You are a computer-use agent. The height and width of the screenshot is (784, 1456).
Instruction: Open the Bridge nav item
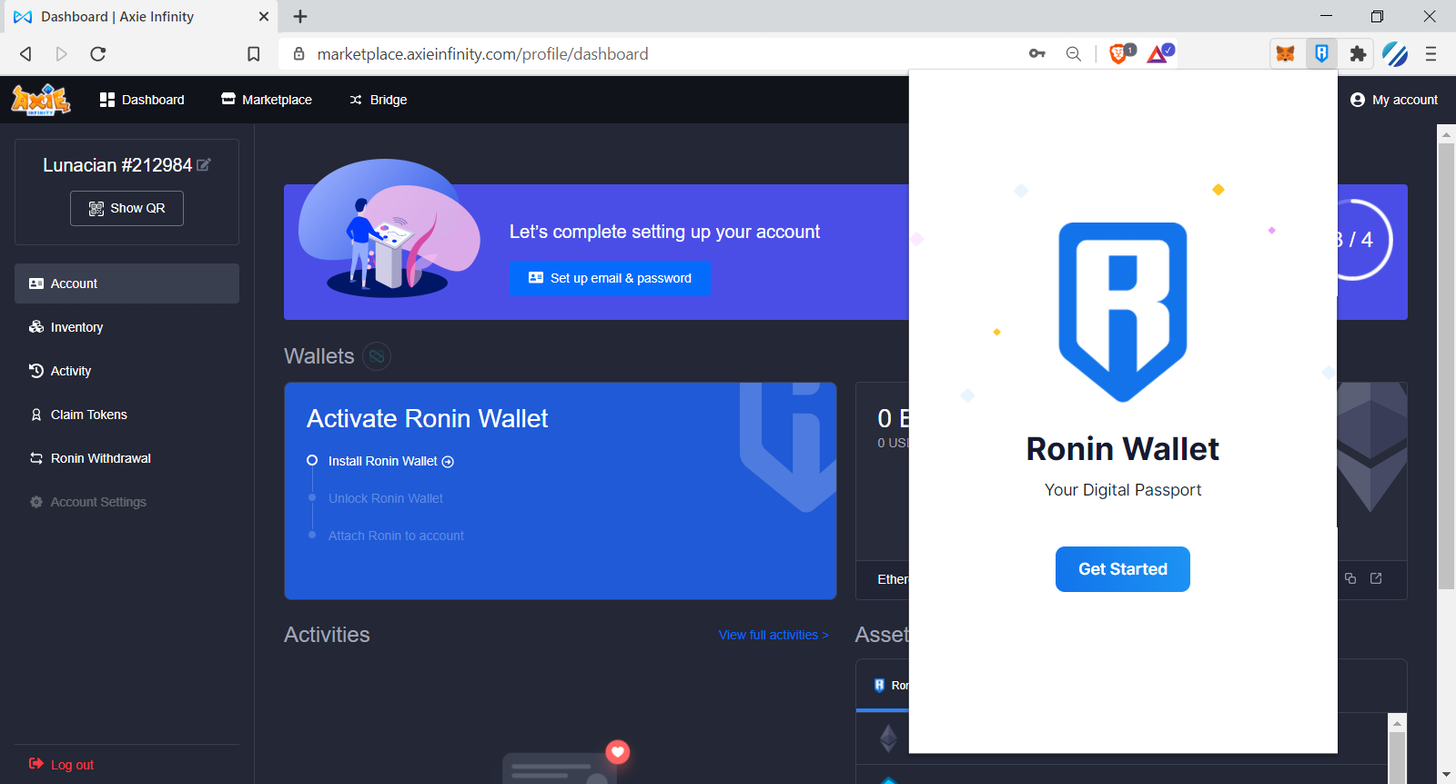[x=378, y=100]
